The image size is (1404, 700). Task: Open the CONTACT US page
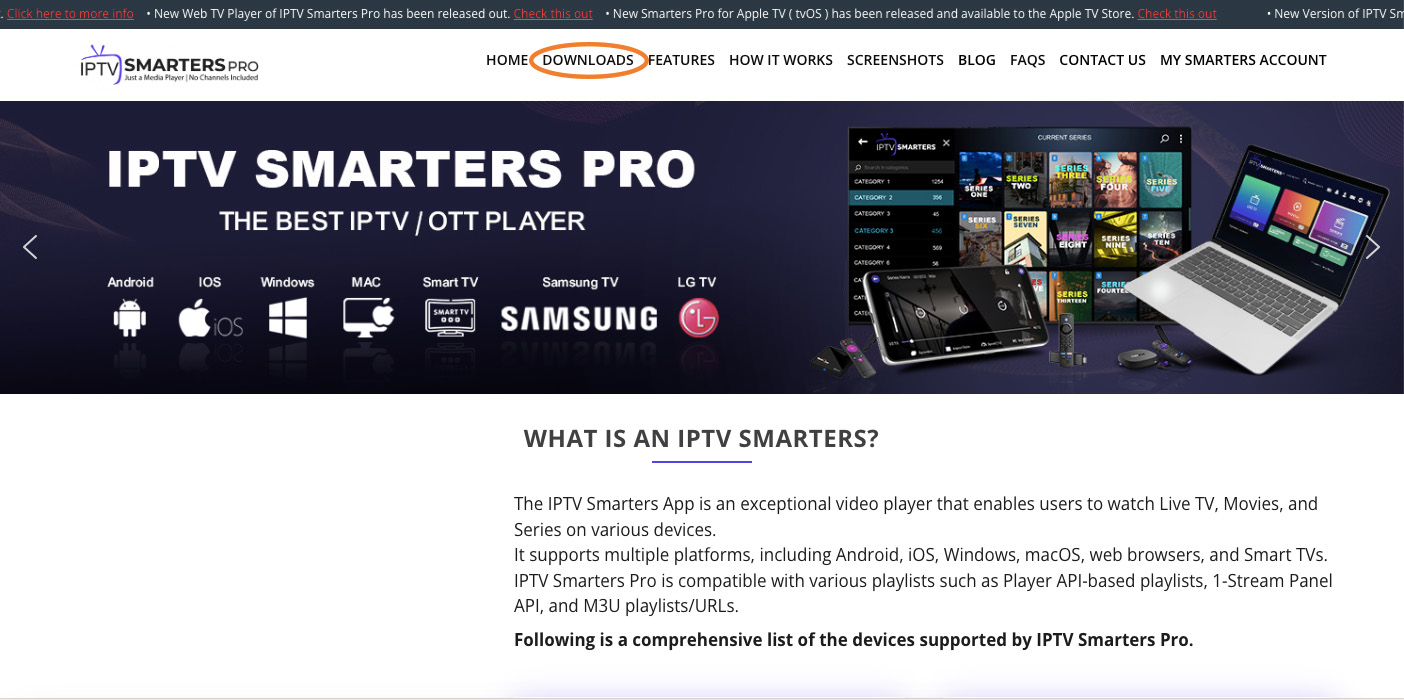coord(1102,60)
